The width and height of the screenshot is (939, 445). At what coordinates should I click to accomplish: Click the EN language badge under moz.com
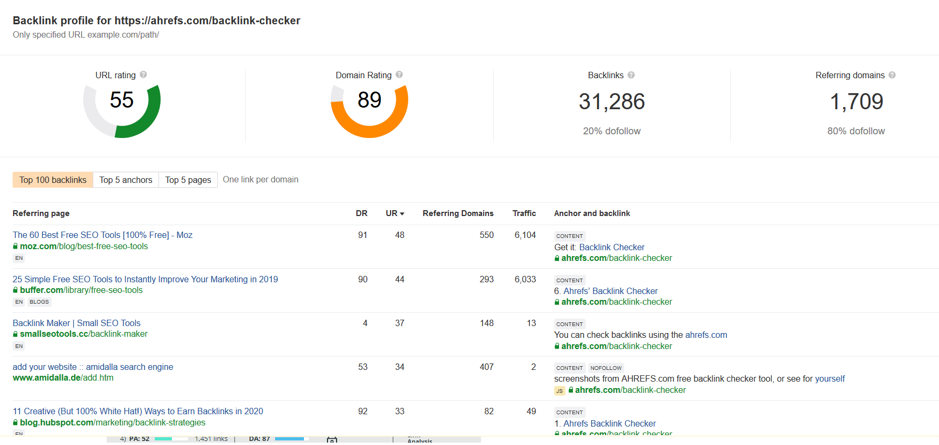[x=19, y=258]
